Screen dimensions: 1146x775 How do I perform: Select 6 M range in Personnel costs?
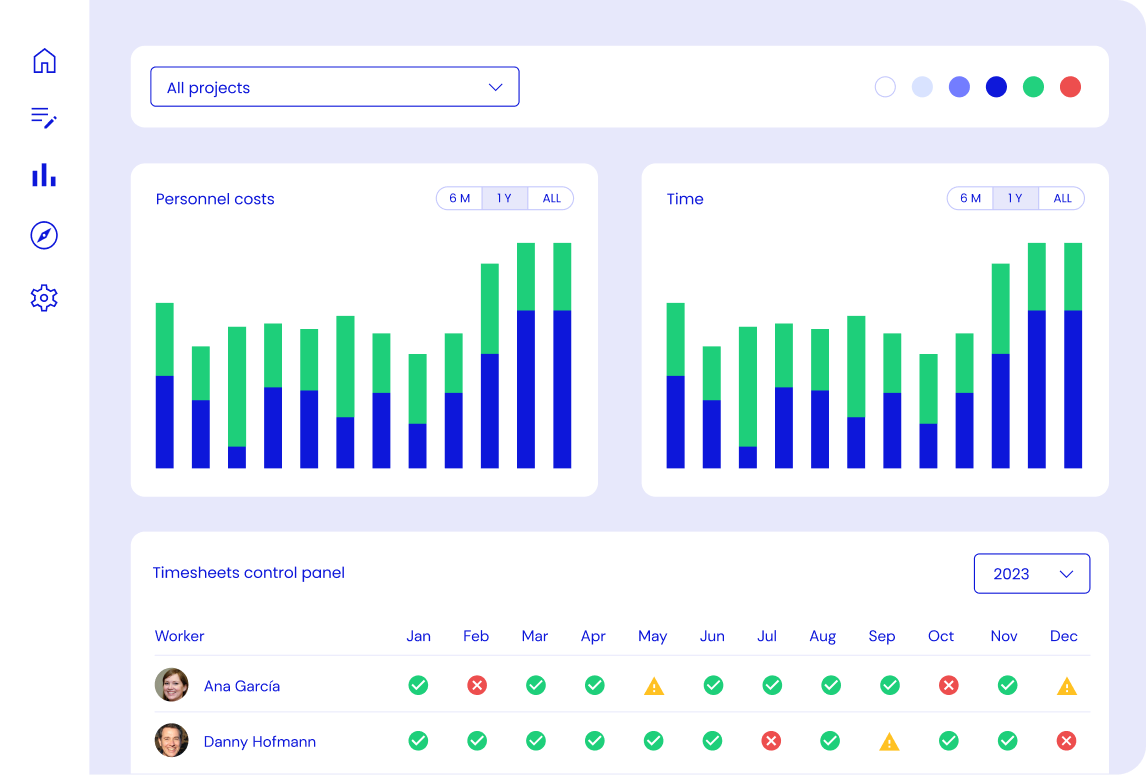point(460,198)
